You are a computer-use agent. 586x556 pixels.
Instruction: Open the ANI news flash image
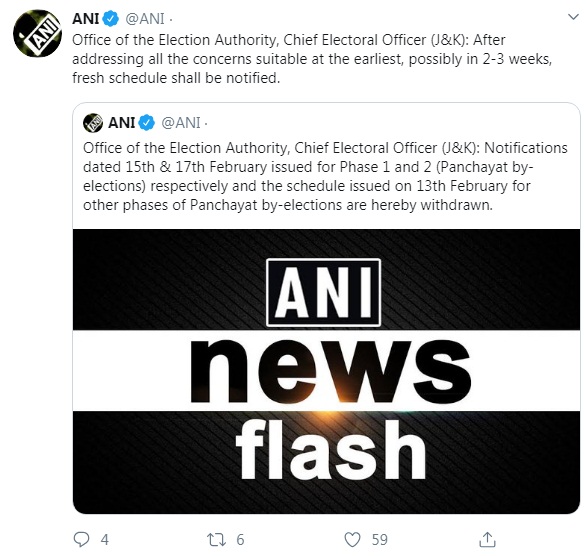(326, 371)
